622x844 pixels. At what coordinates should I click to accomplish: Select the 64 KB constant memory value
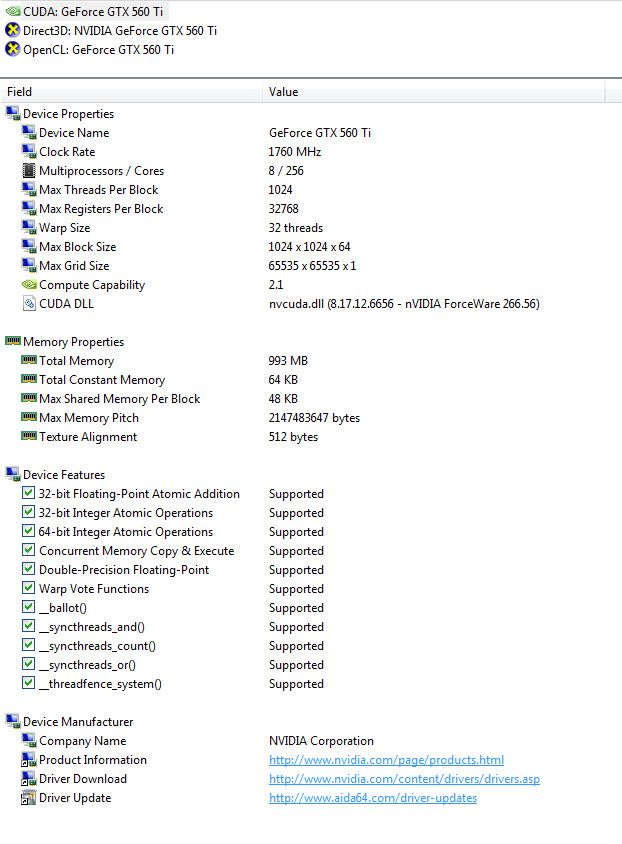[x=283, y=379]
